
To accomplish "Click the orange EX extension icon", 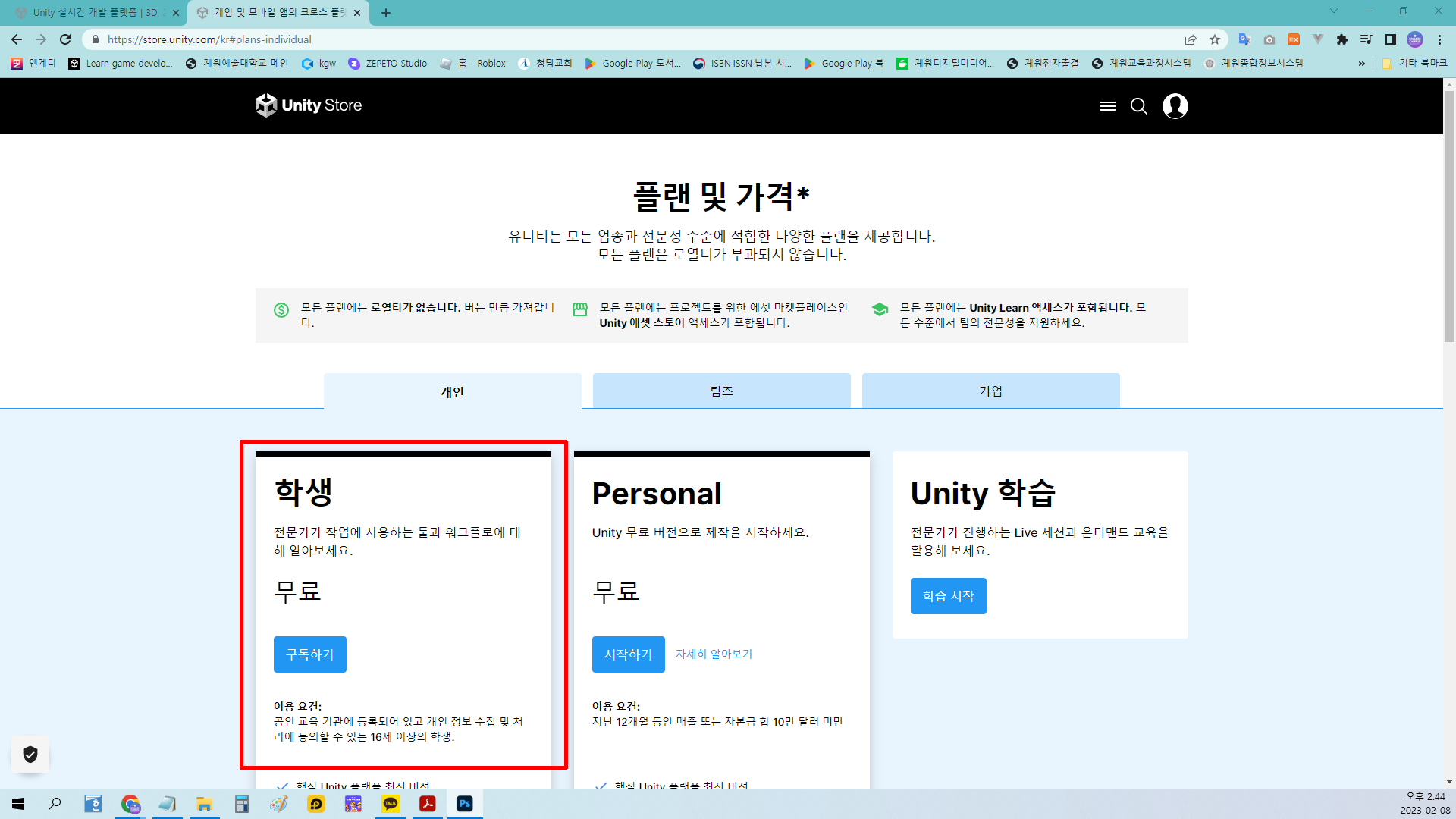I will point(1294,39).
